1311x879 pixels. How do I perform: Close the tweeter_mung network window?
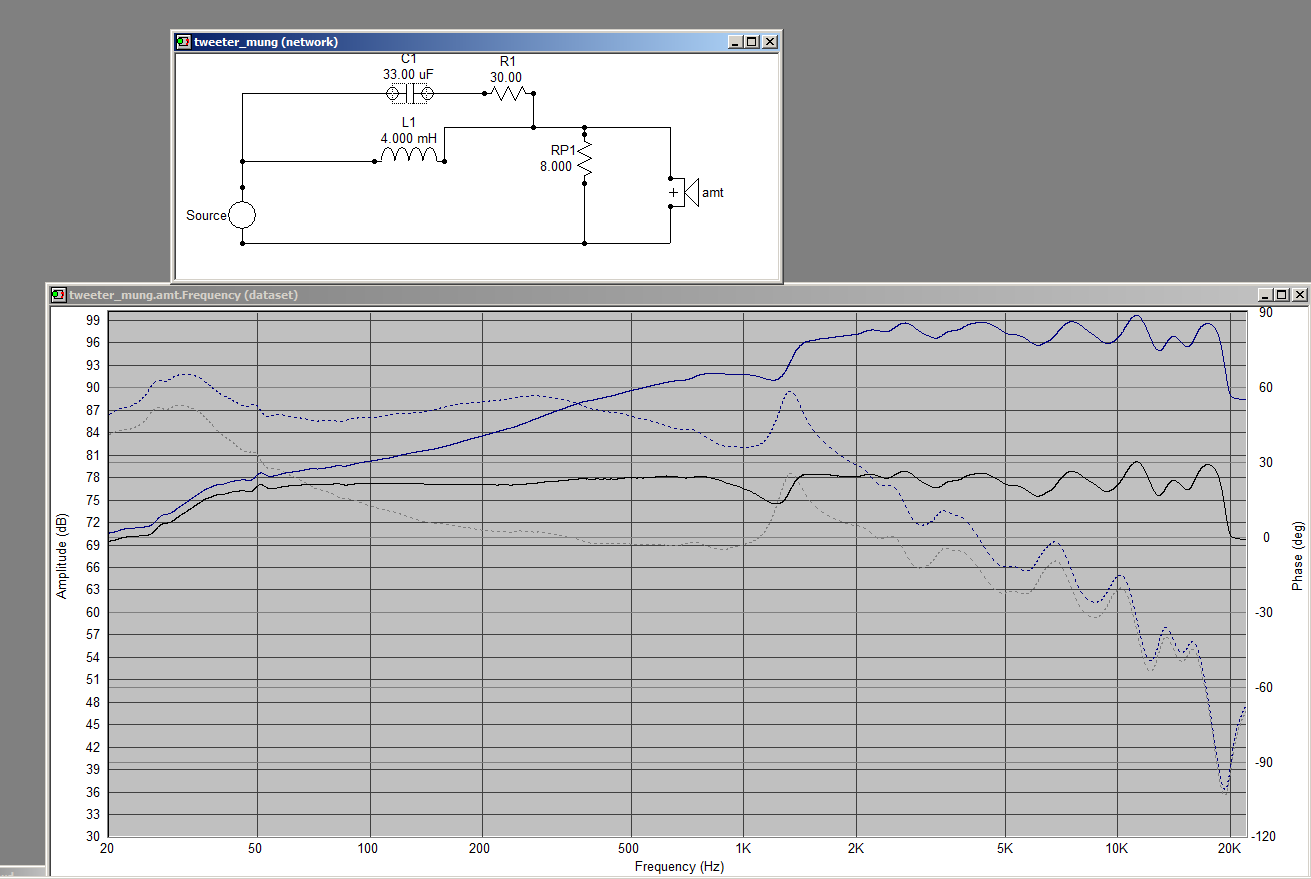point(769,42)
